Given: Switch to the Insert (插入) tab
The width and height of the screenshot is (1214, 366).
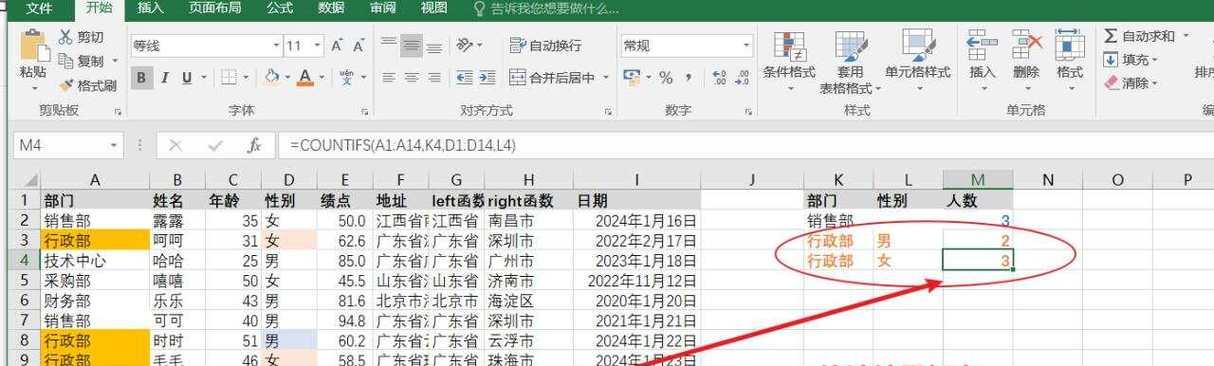Looking at the screenshot, I should [150, 8].
